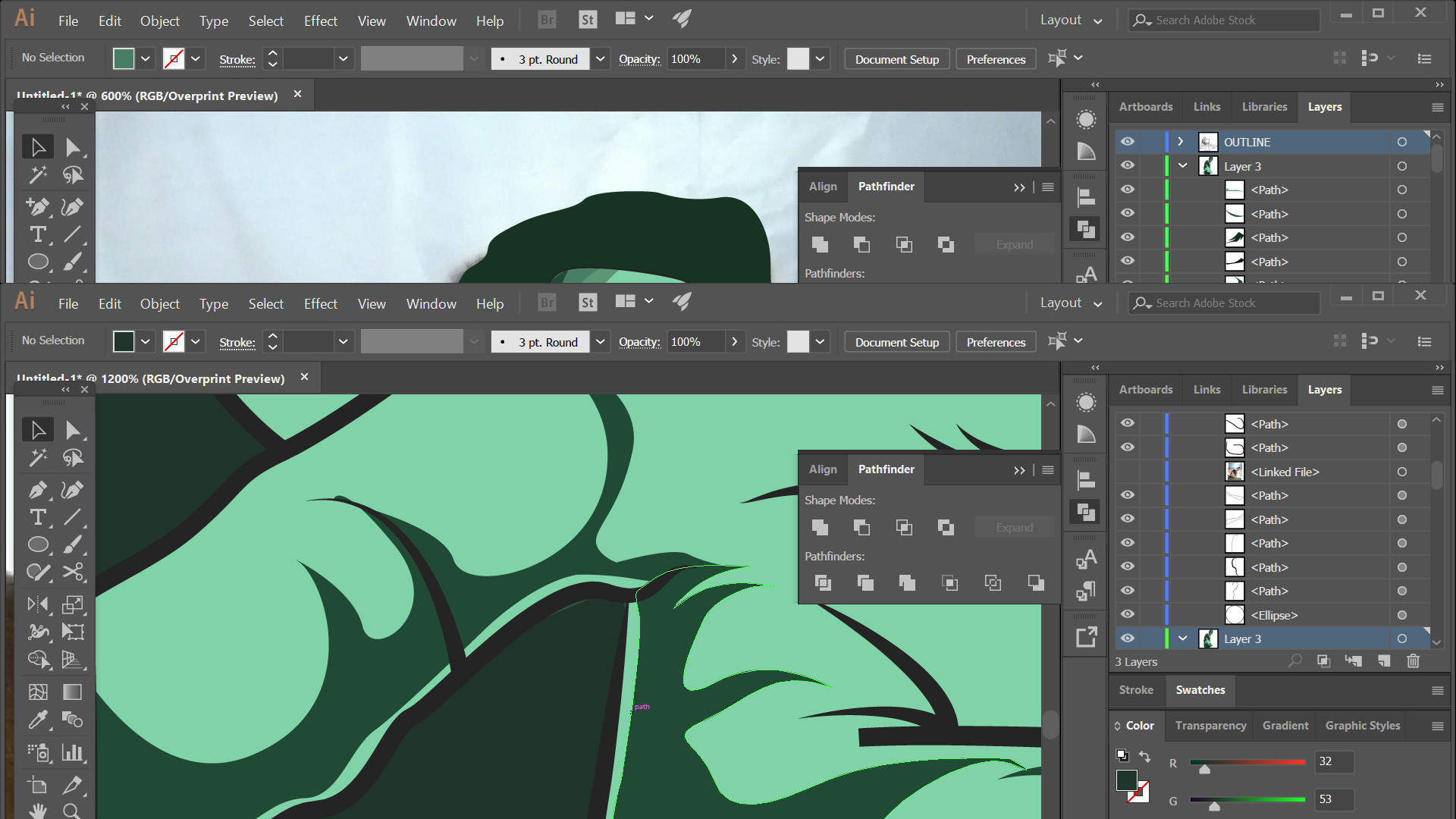Close the 1200% document tab
The image size is (1456, 819).
(304, 377)
